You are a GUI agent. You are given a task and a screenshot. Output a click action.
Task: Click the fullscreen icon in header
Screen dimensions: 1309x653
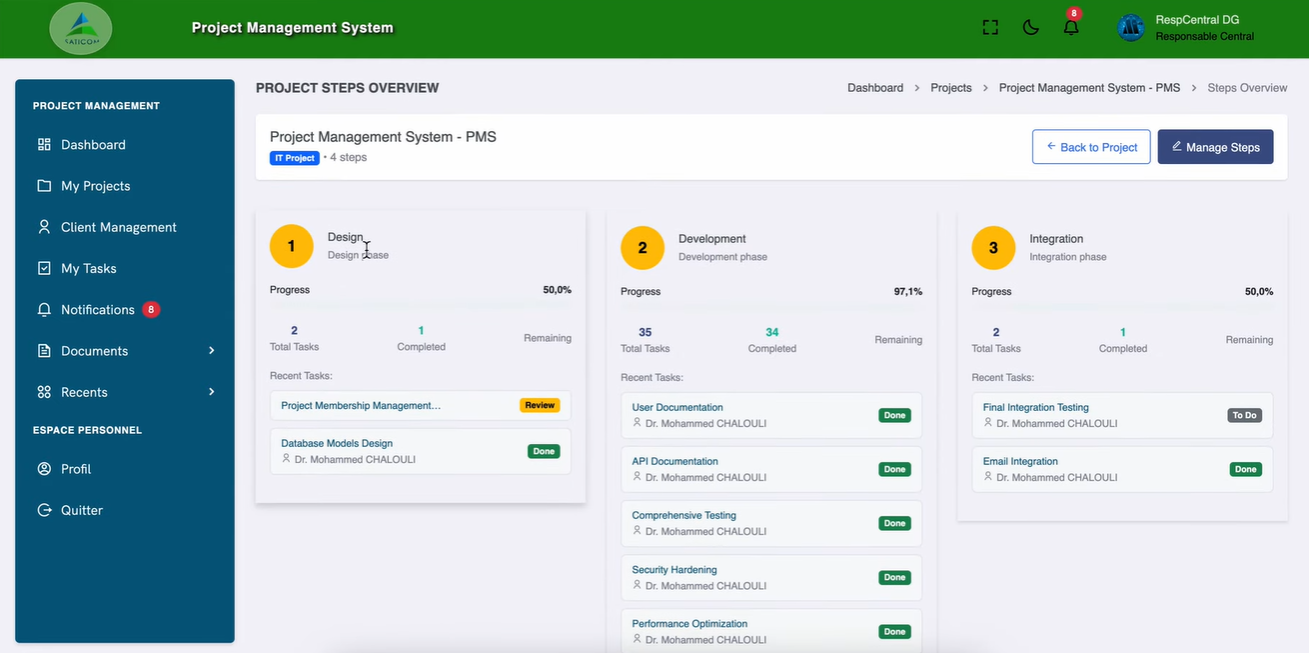point(990,28)
